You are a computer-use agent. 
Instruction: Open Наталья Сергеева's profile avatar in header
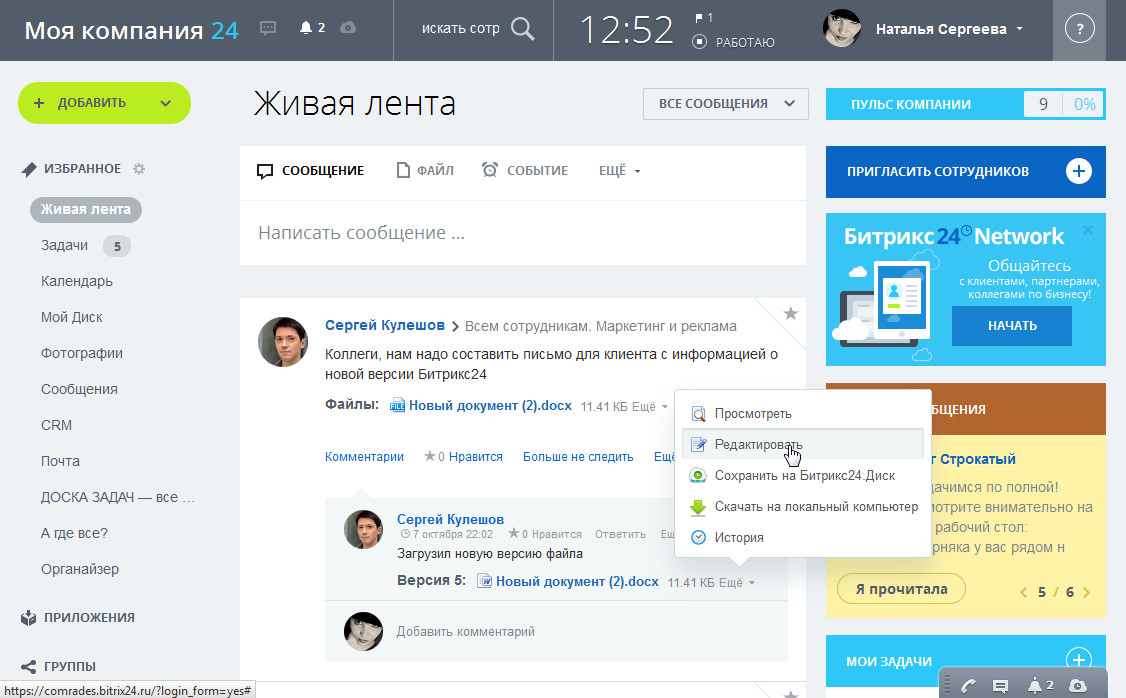click(x=842, y=29)
